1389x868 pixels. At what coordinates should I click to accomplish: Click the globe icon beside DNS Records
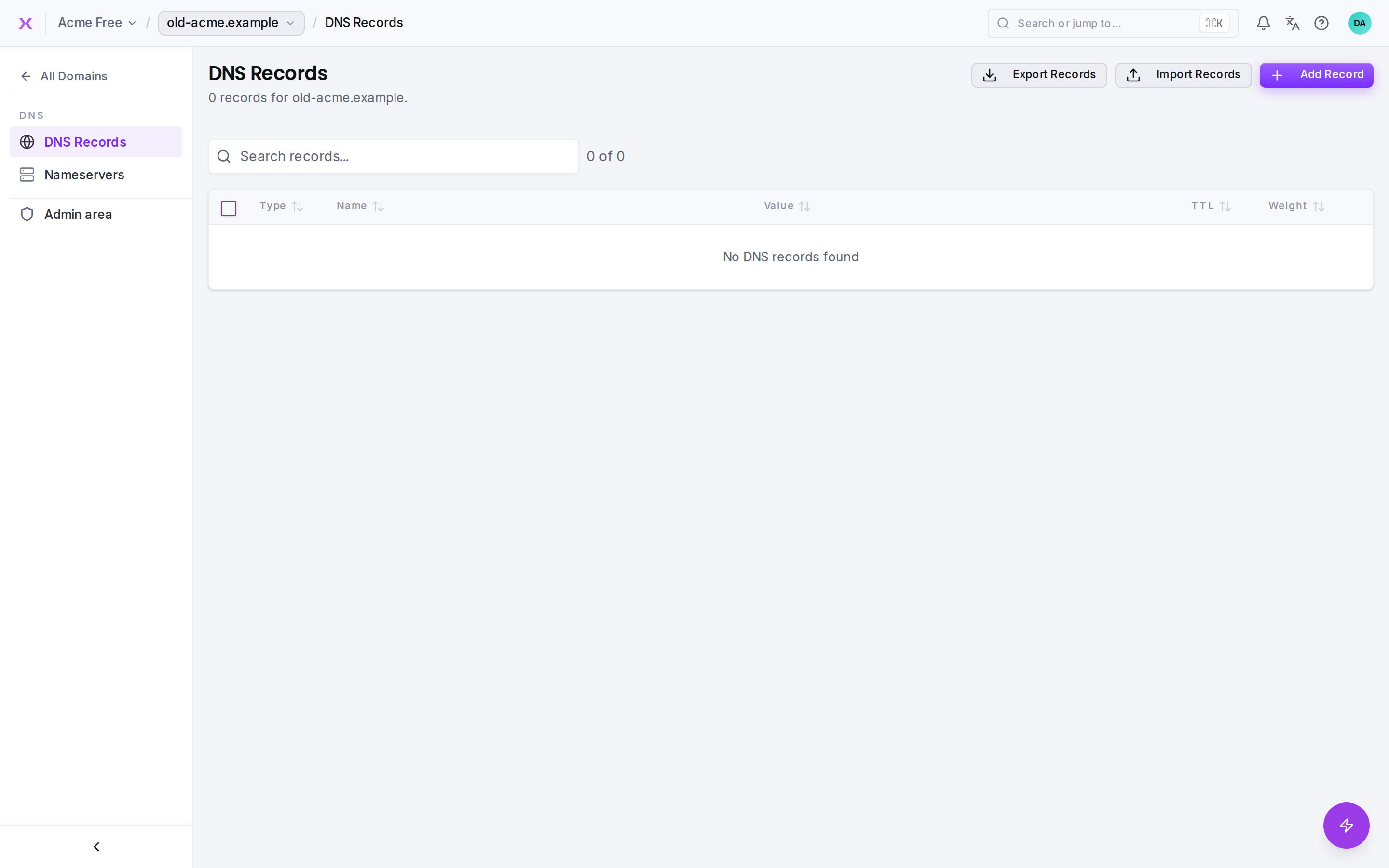pyautogui.click(x=27, y=142)
